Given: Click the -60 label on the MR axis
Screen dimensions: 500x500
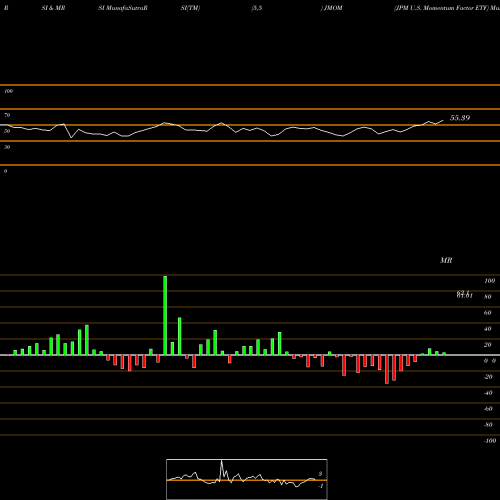Looking at the screenshot, I should pos(488,409).
